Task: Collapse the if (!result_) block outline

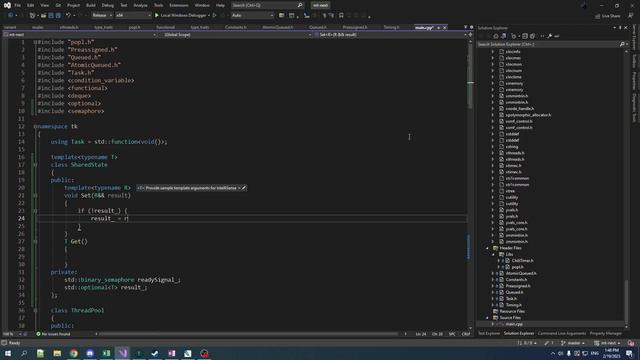Action: 35,211
